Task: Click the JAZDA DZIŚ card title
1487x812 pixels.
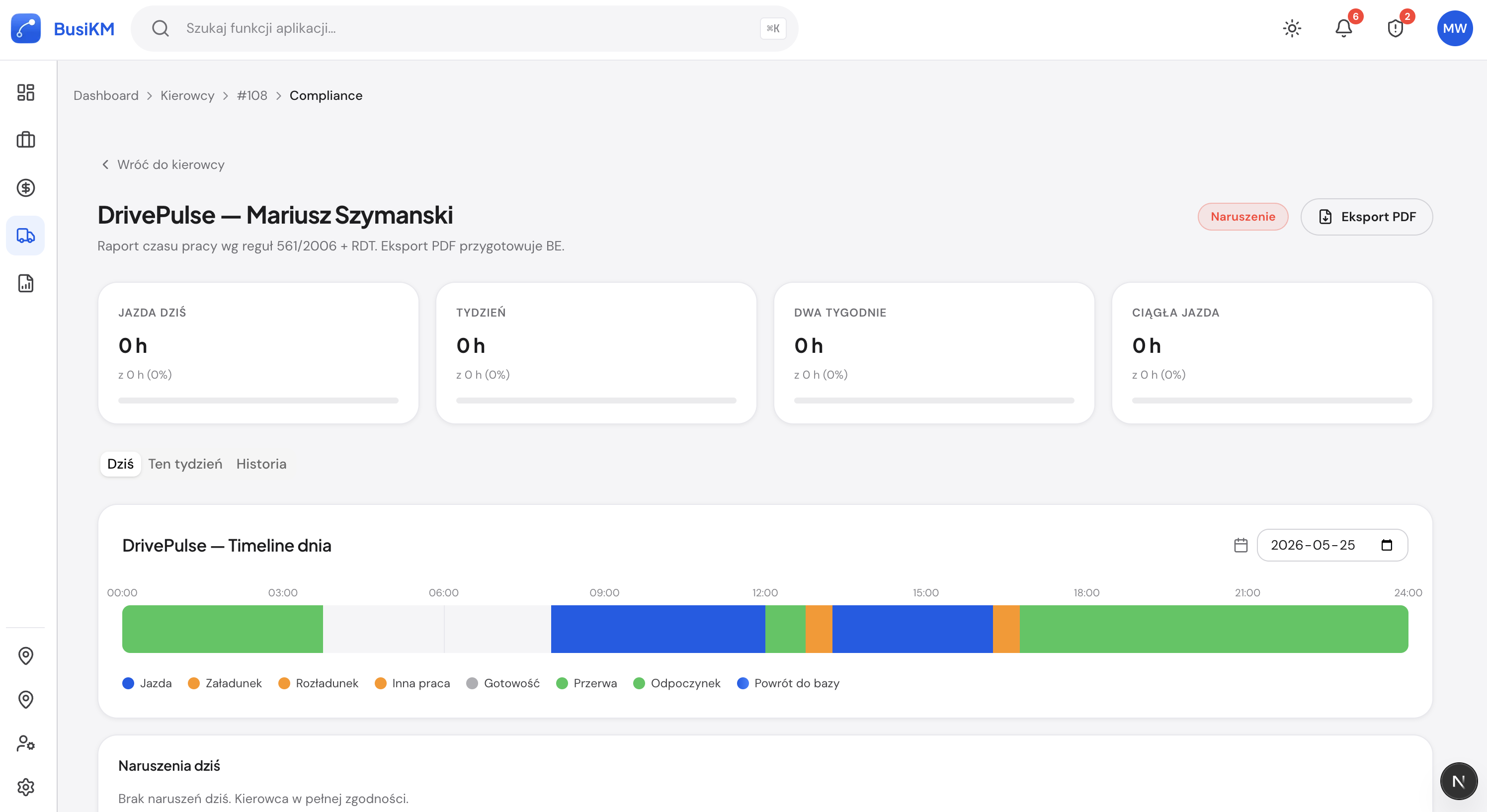Action: pyautogui.click(x=153, y=313)
